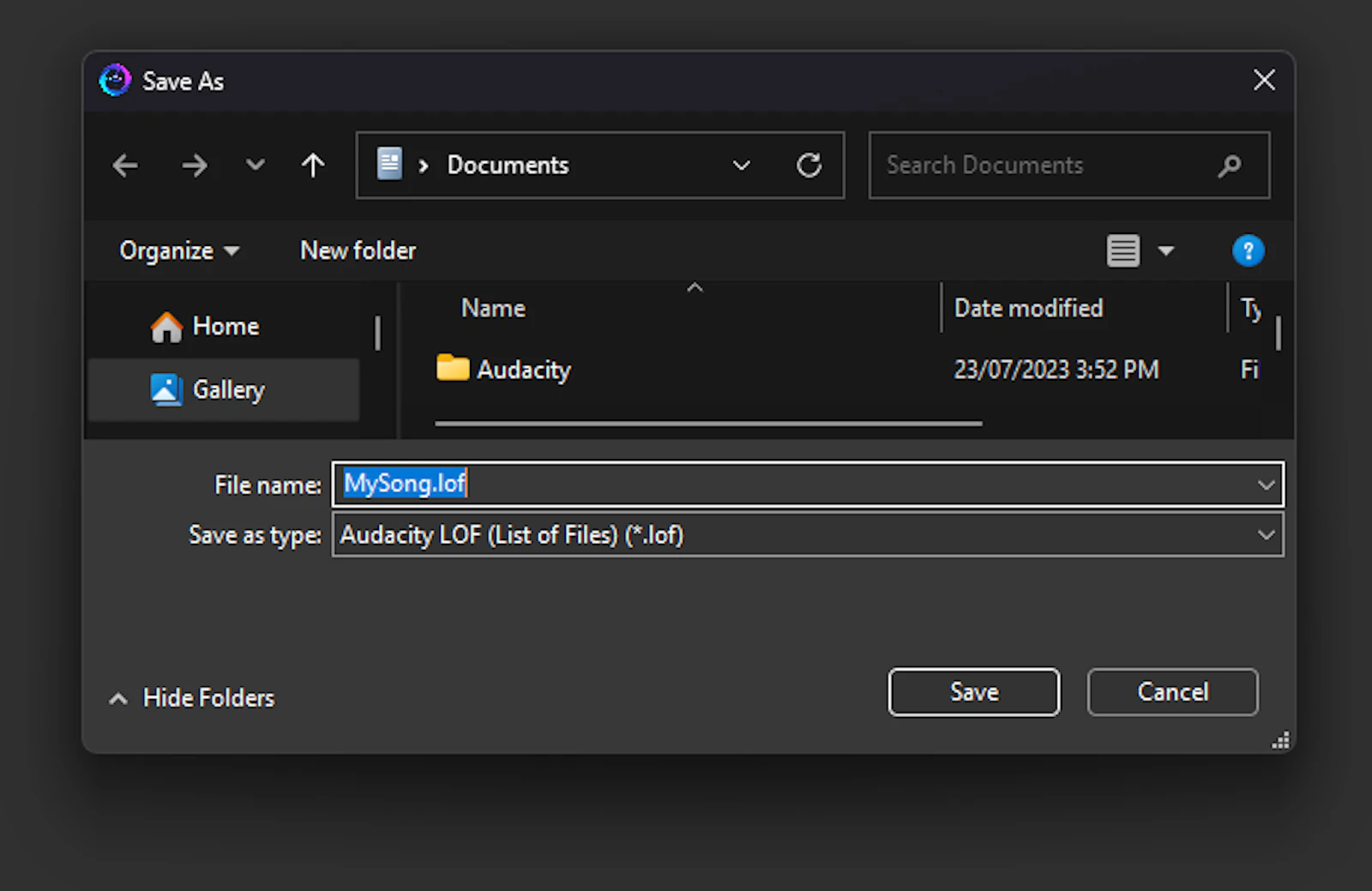This screenshot has width=1372, height=891.
Task: Open view options dropdown arrow
Action: (x=1165, y=251)
